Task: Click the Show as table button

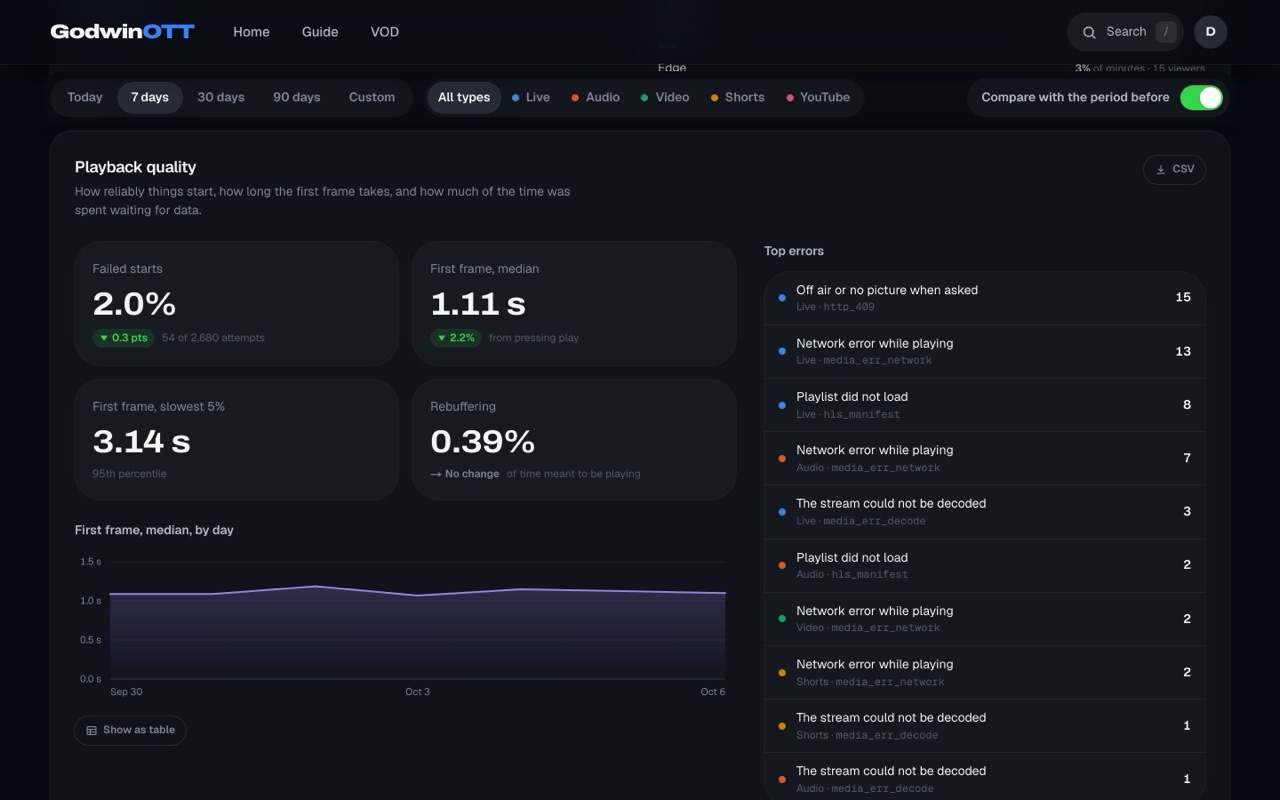Action: point(130,730)
